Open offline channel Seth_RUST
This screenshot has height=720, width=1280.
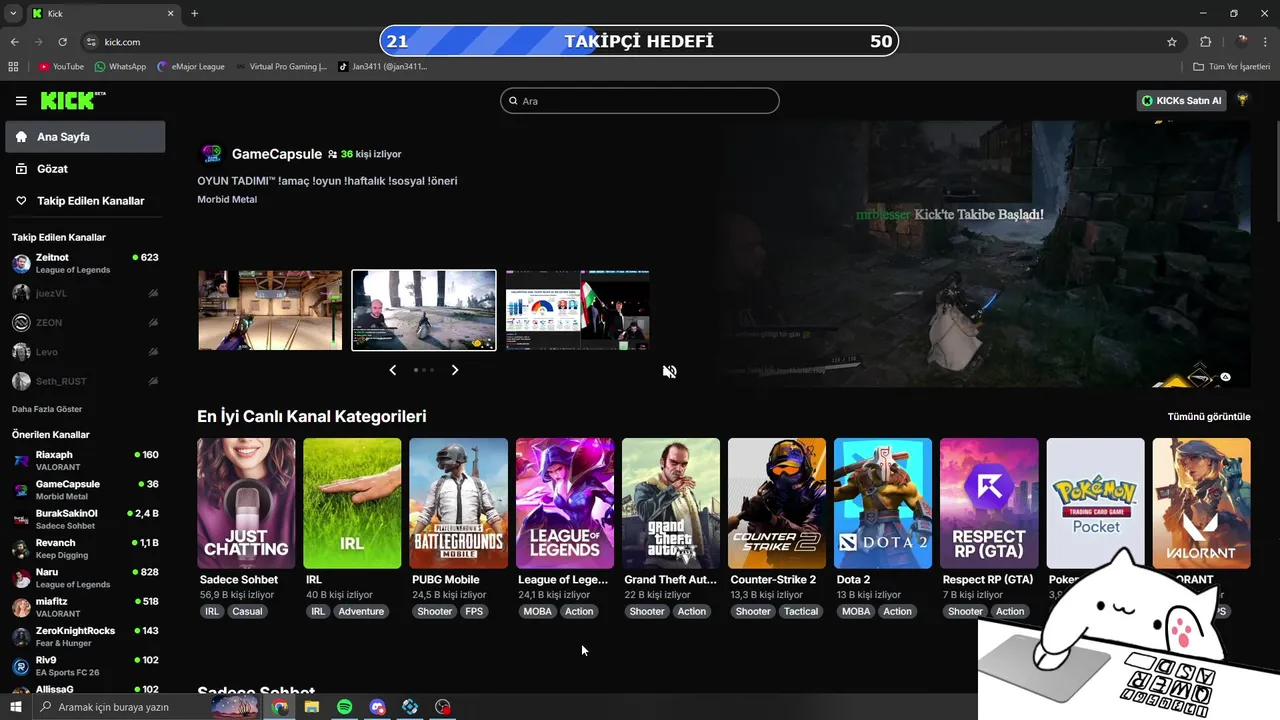pyautogui.click(x=85, y=381)
